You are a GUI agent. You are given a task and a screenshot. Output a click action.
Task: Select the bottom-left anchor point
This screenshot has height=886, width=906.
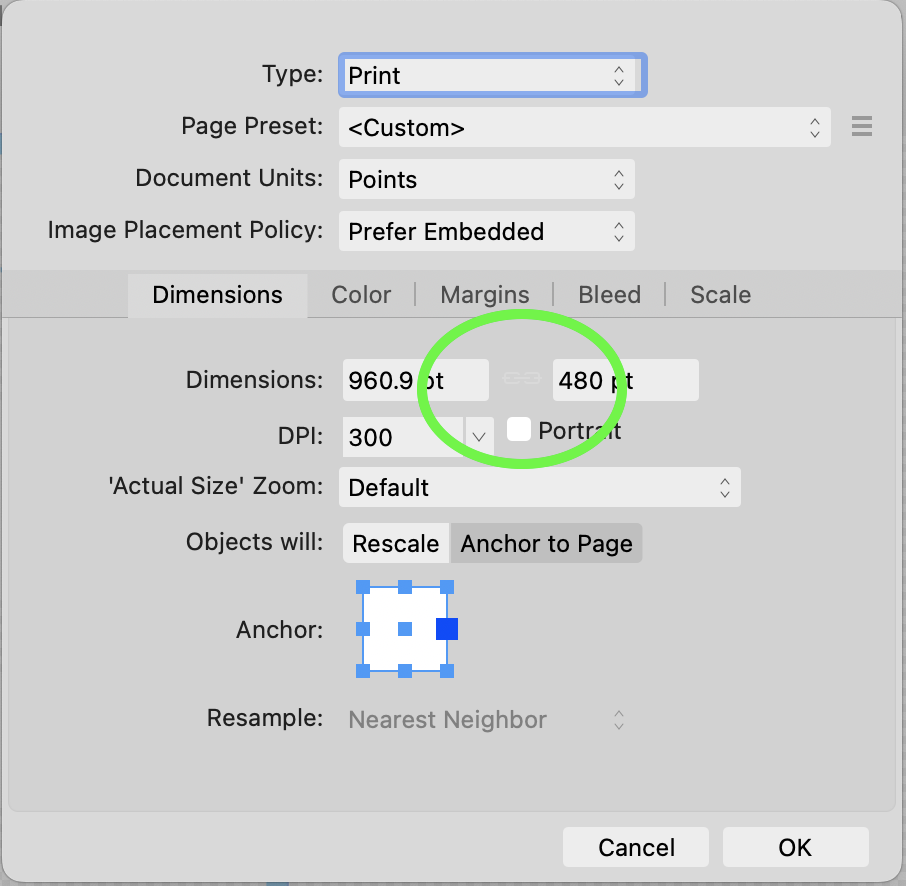click(x=363, y=671)
